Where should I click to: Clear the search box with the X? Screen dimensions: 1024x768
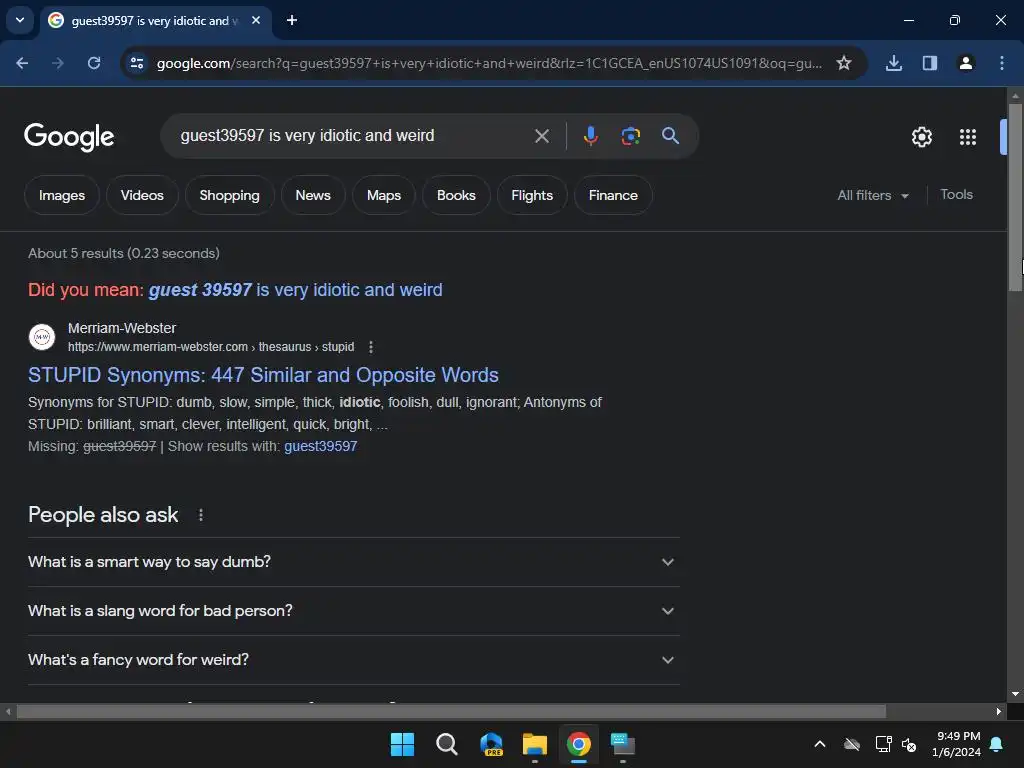pyautogui.click(x=542, y=136)
